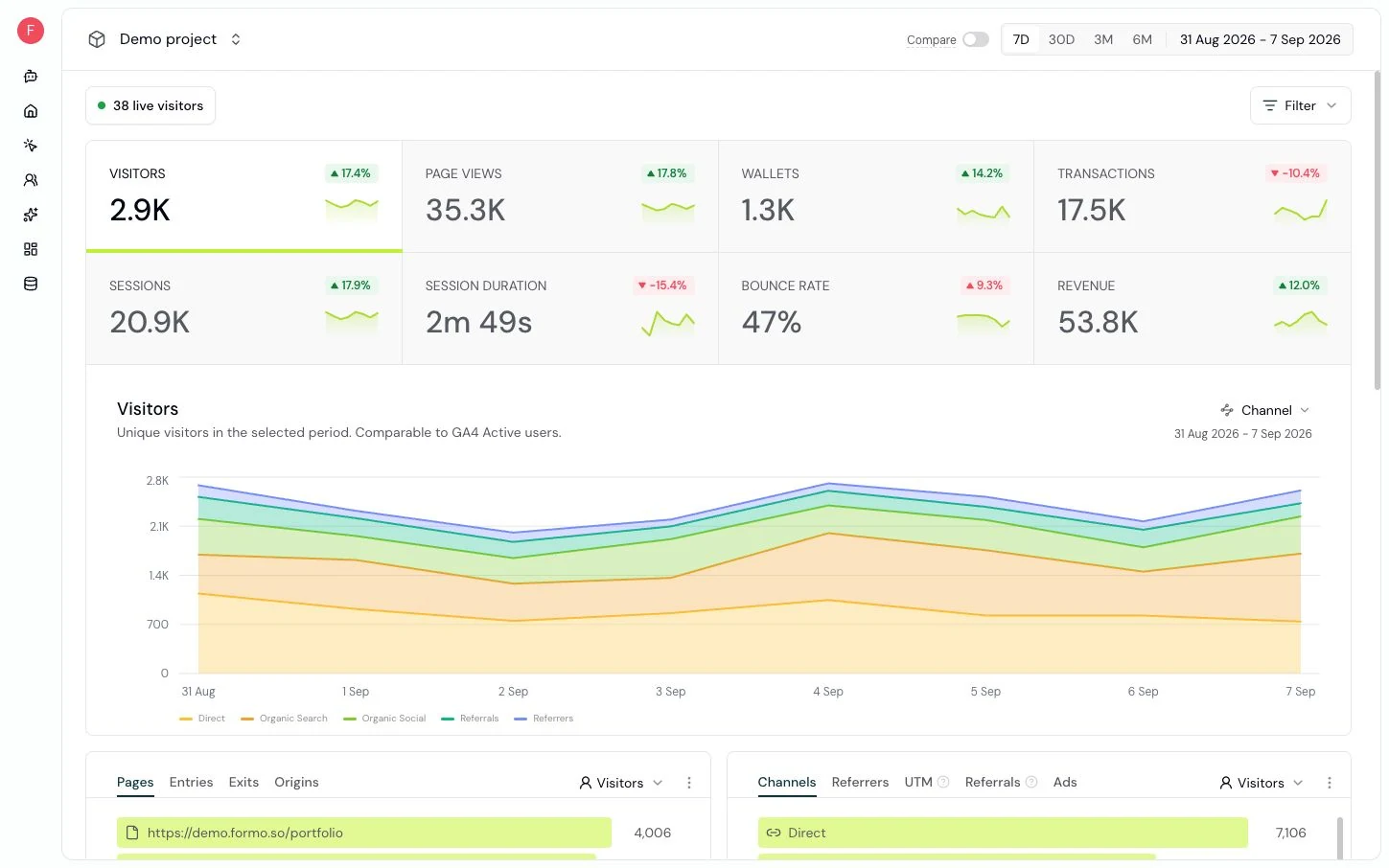Viewport: 1389px width, 868px height.
Task: Click the Revenue sparkline chart
Action: [1301, 323]
